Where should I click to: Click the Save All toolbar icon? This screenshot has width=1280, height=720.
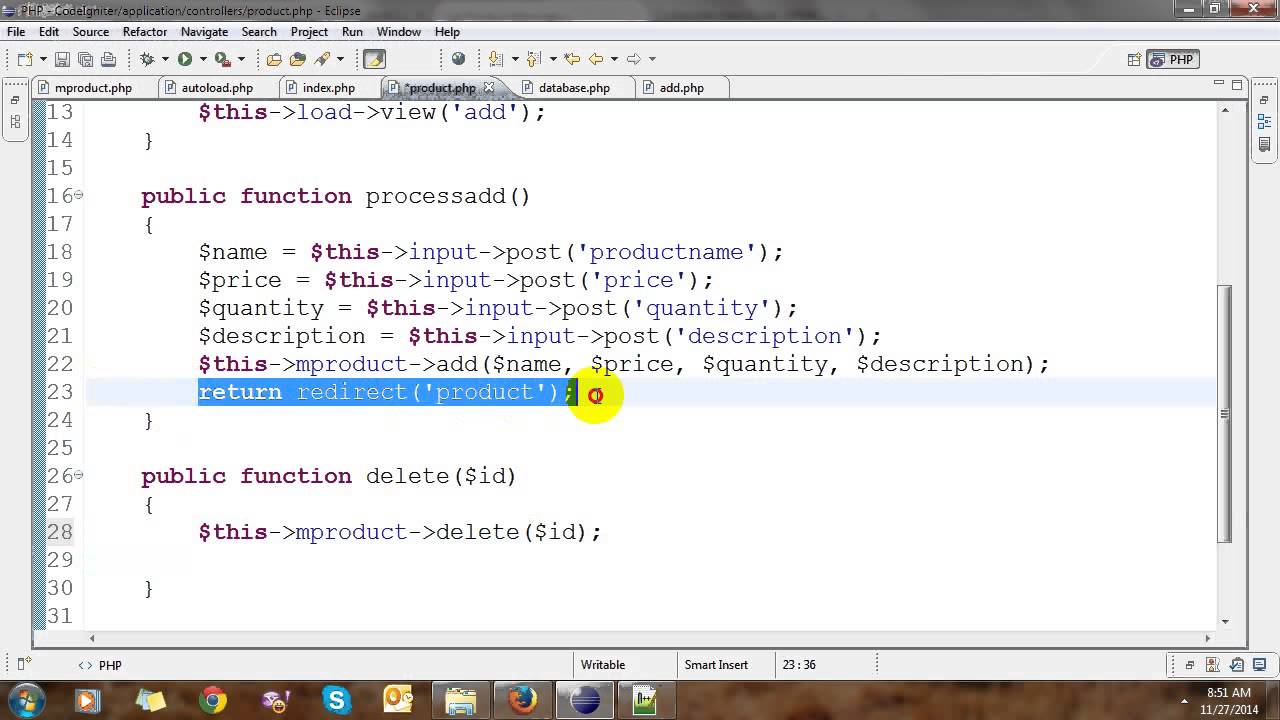(x=85, y=59)
